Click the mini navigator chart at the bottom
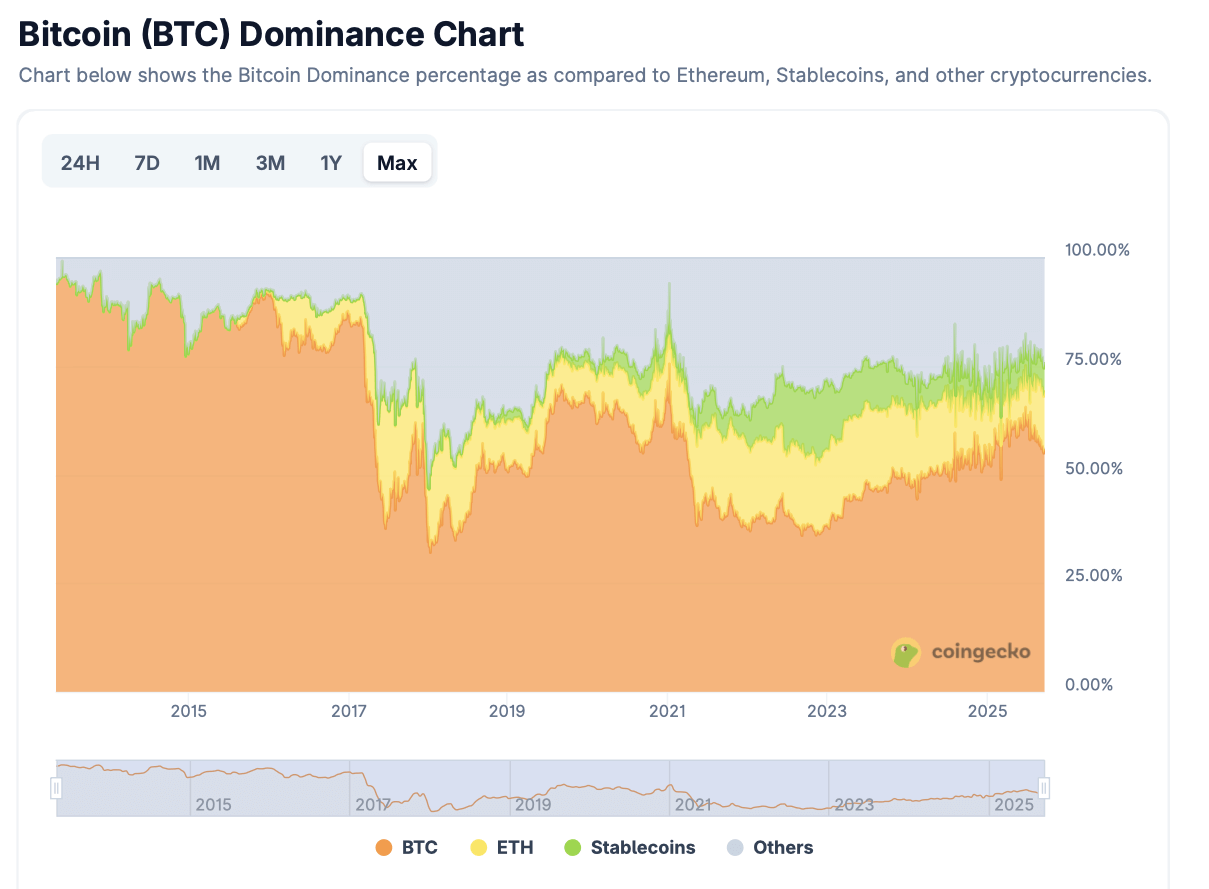 tap(550, 787)
